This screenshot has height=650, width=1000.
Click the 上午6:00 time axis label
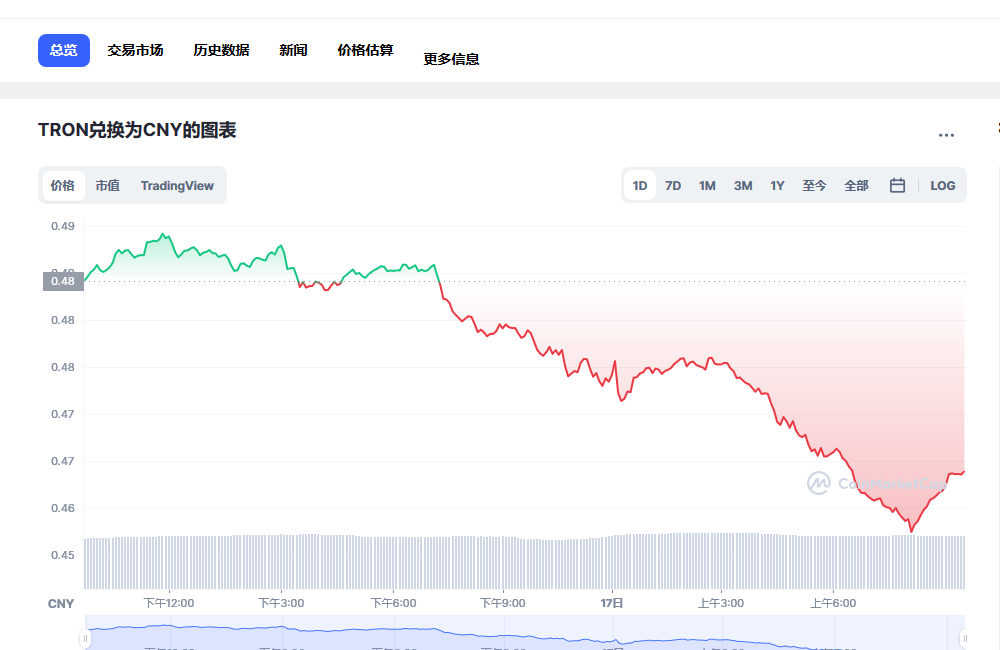tap(833, 603)
